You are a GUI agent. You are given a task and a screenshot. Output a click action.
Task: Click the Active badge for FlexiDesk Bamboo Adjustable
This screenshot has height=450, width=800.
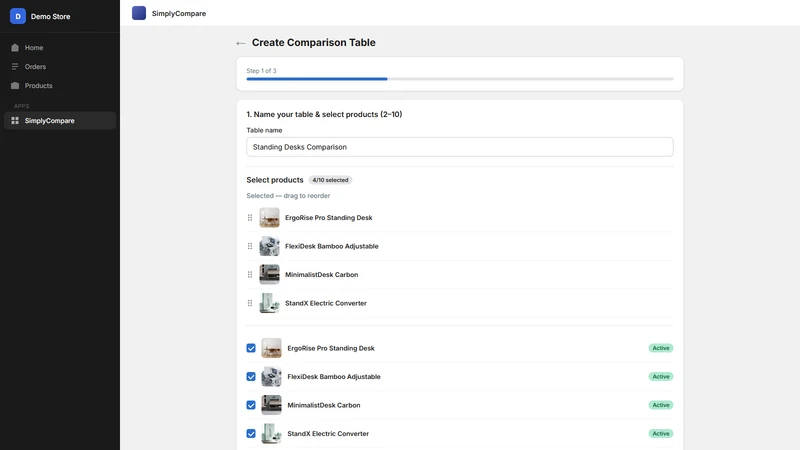661,377
